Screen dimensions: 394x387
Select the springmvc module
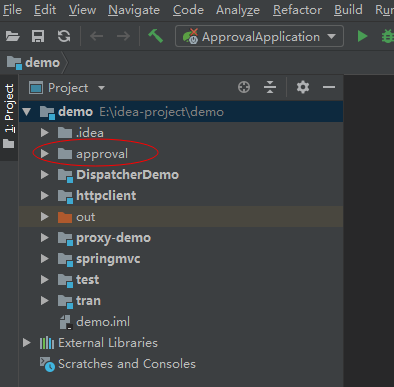pos(181,259)
